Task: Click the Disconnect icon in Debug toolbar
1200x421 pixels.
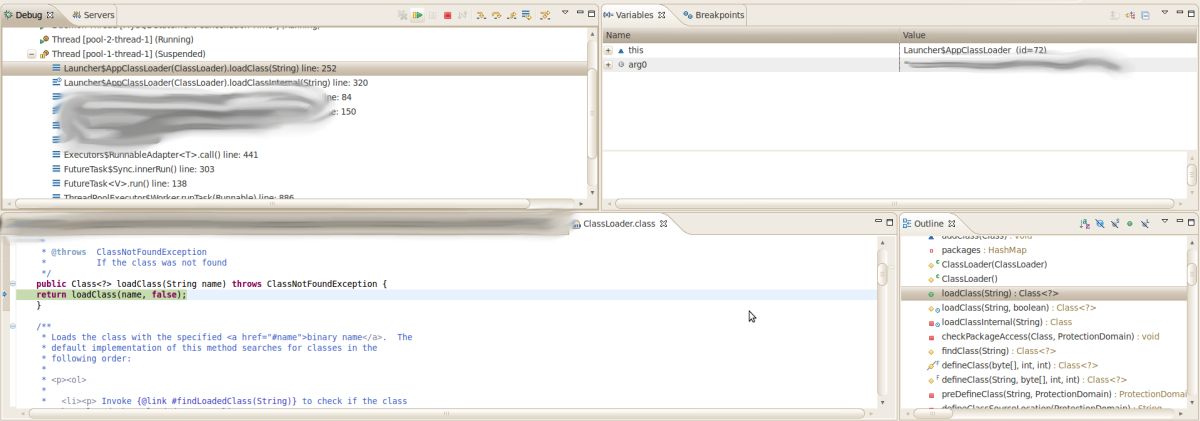Action: (x=461, y=15)
